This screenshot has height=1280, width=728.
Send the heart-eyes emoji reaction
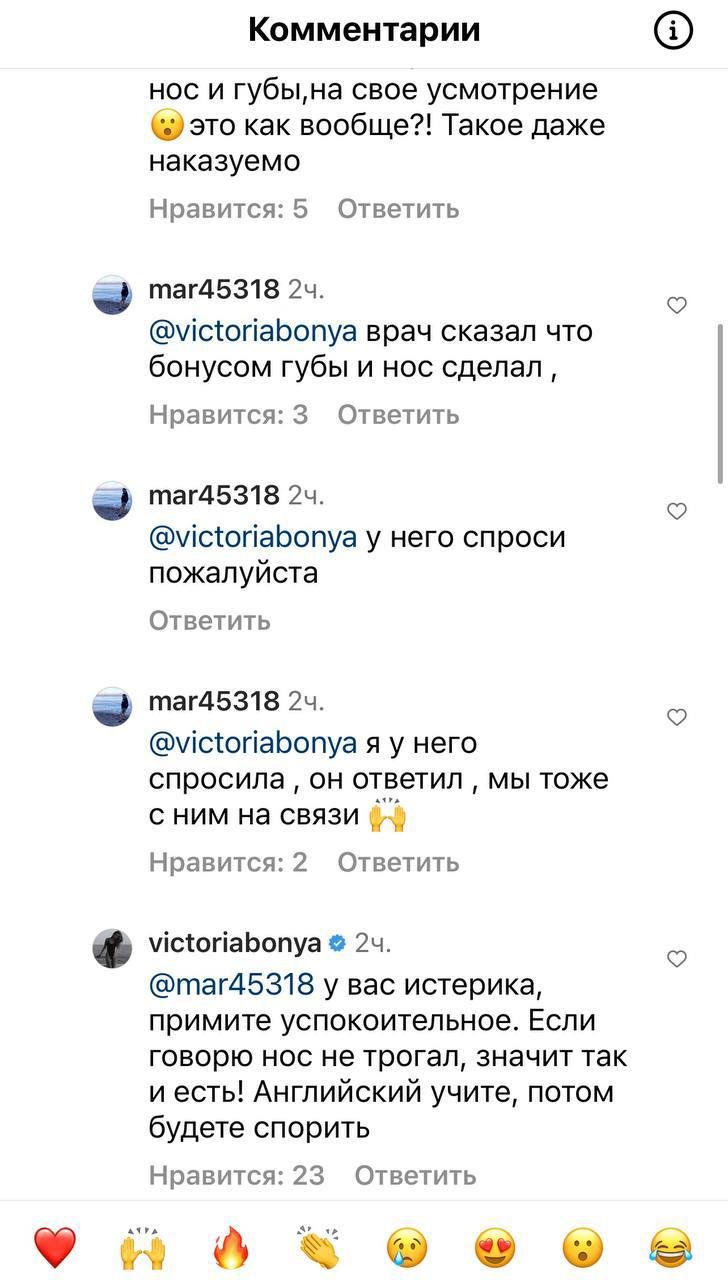495,1246
